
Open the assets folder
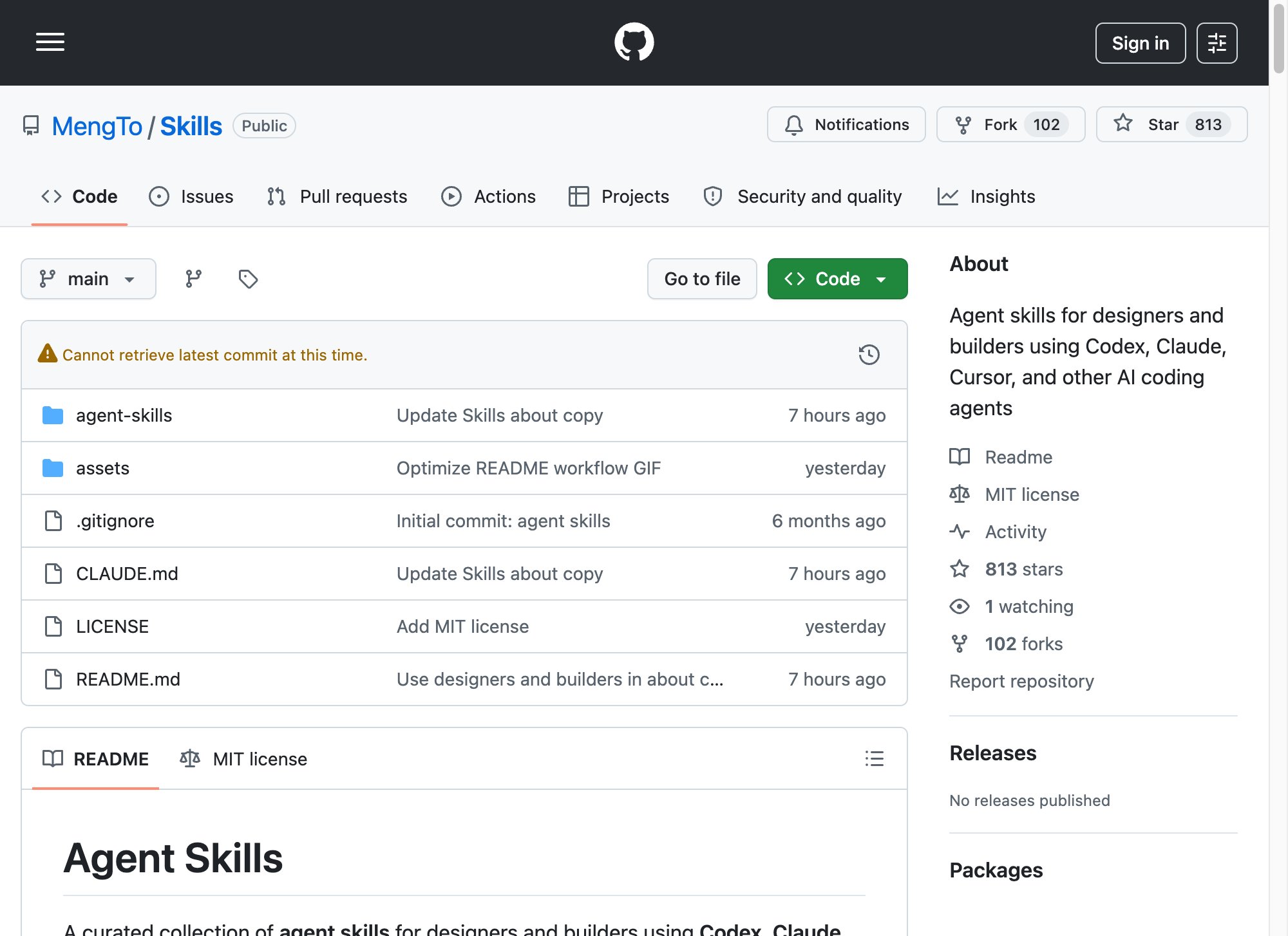(102, 468)
